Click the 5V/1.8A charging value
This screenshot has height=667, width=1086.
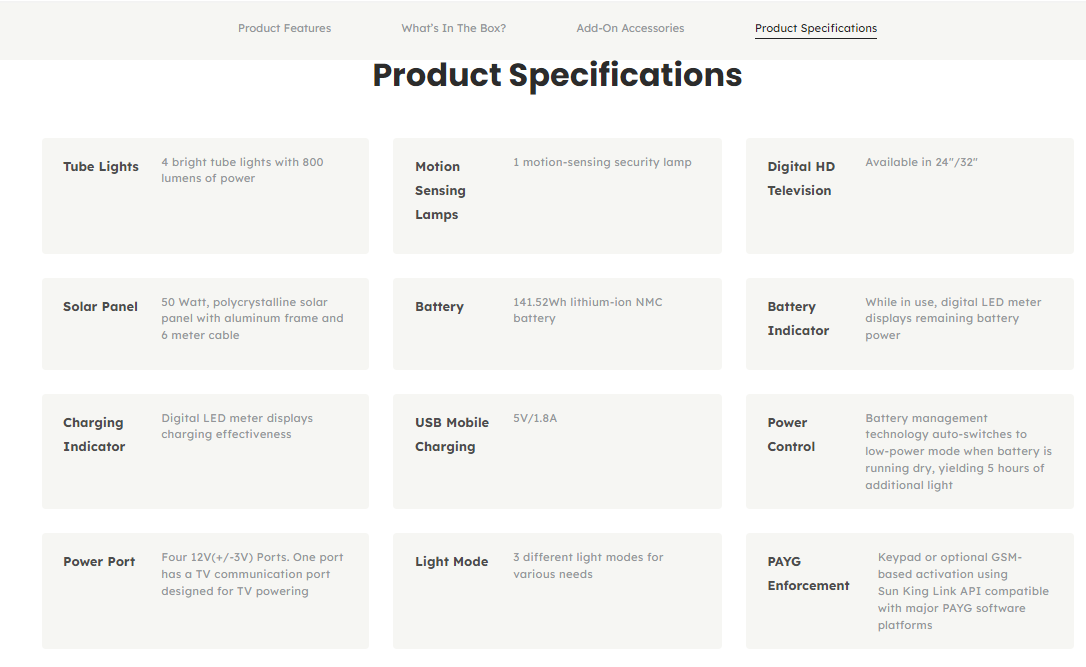[x=535, y=418]
